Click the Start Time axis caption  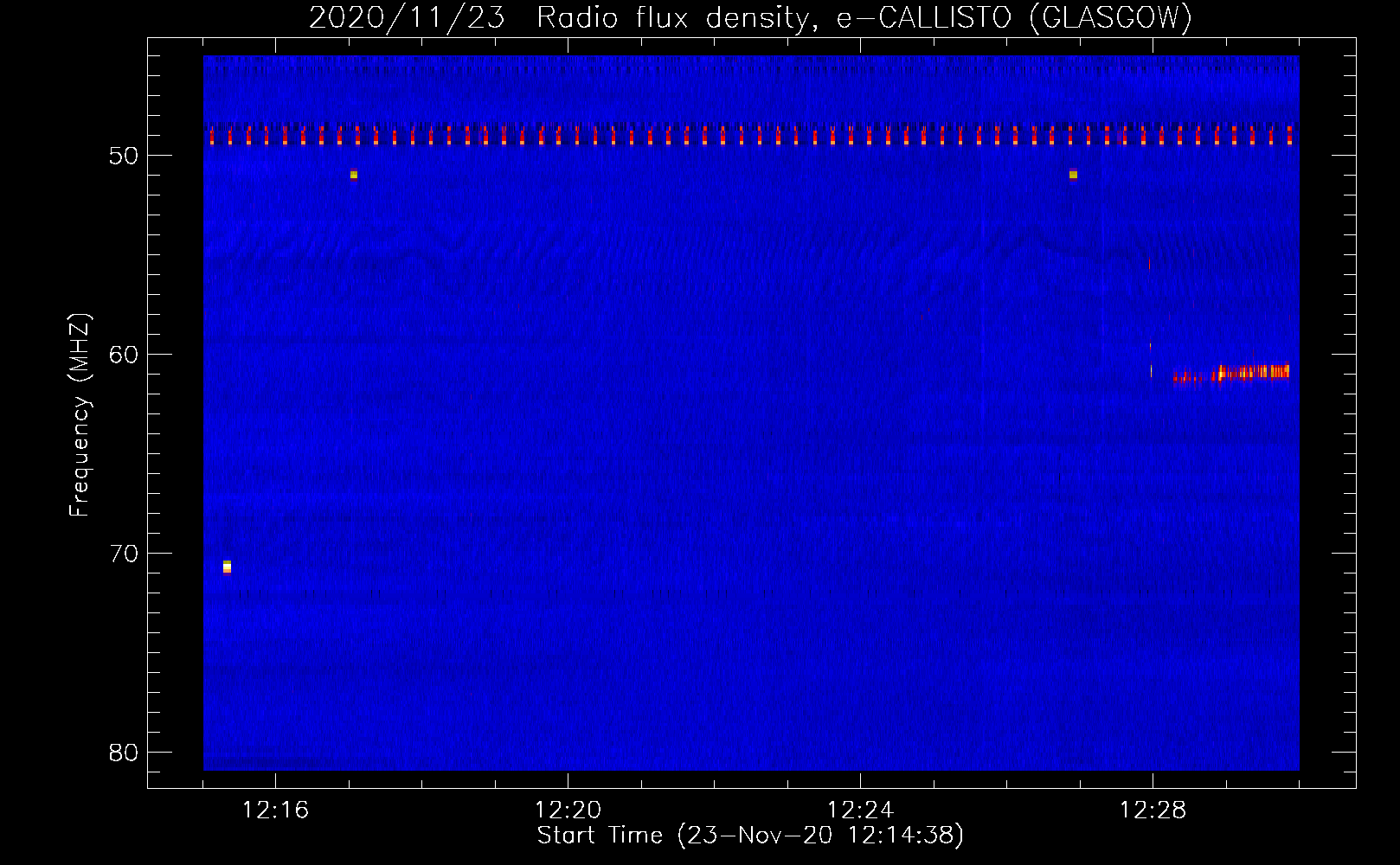tap(750, 836)
